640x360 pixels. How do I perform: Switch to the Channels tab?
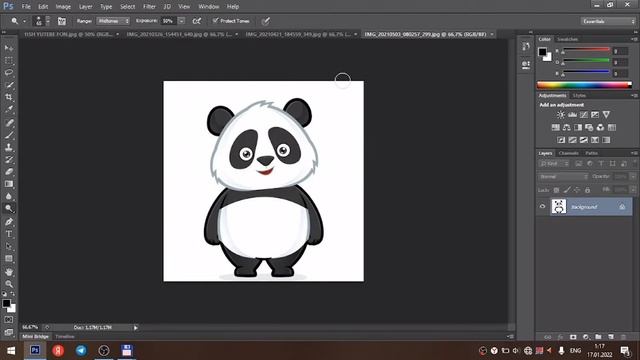(x=568, y=153)
